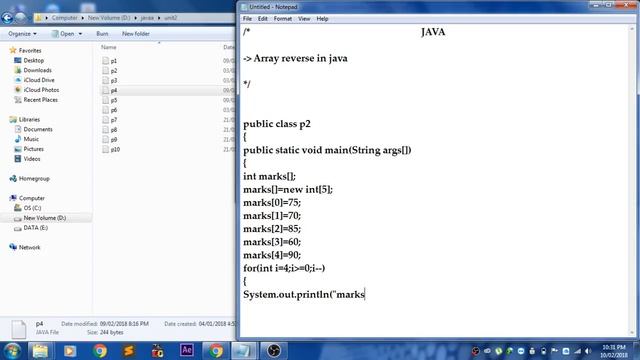The width and height of the screenshot is (640, 360).
Task: Open the File Explorer taskbar icon
Action: 40,351
